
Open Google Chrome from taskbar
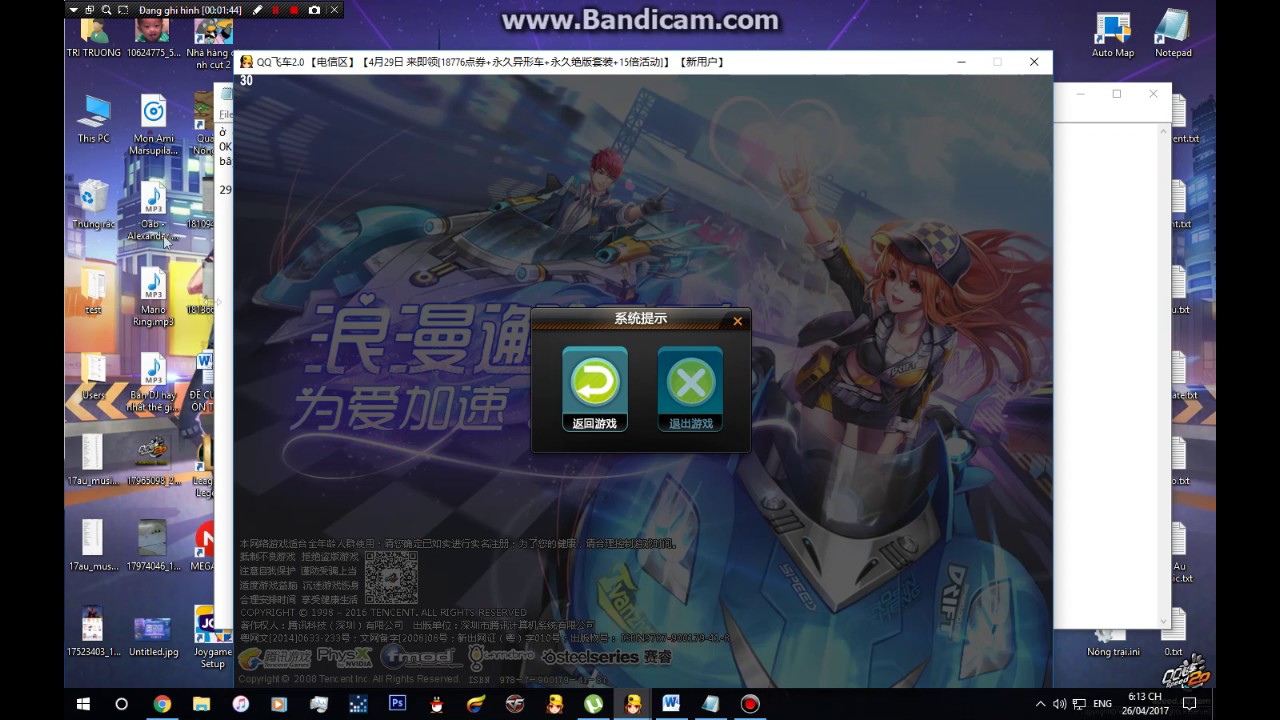162,704
